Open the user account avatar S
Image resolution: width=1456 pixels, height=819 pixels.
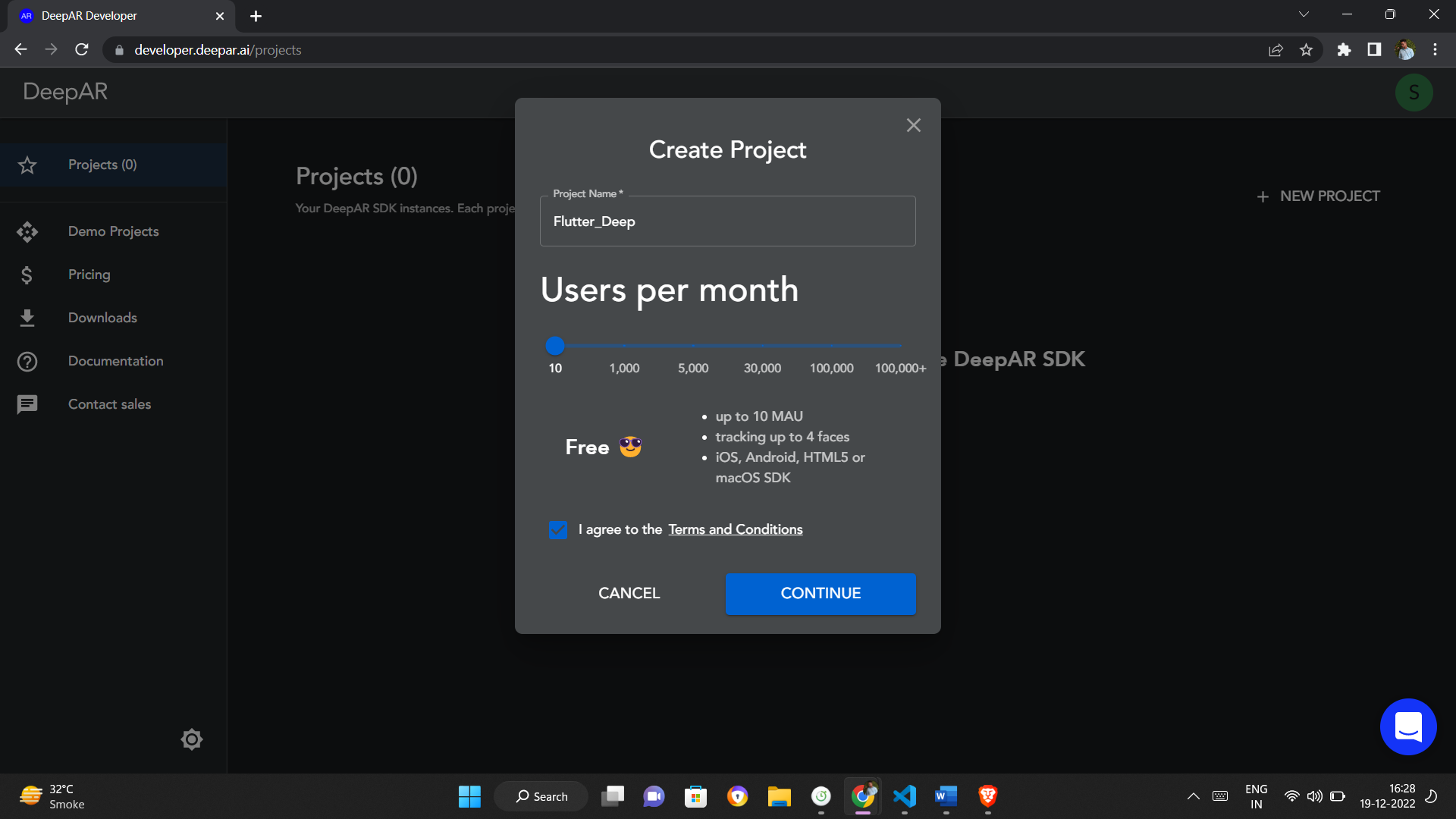click(x=1414, y=93)
